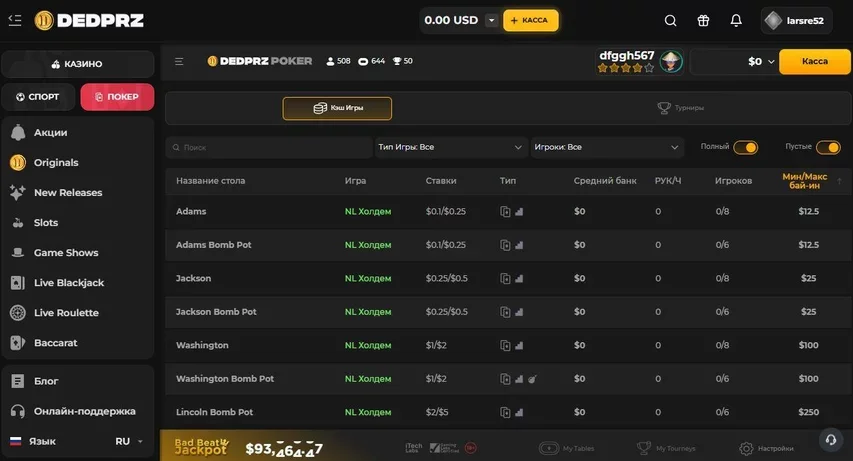Expand the Тип Игры: Все dropdown
Screen dimensions: 853x461
coord(450,147)
